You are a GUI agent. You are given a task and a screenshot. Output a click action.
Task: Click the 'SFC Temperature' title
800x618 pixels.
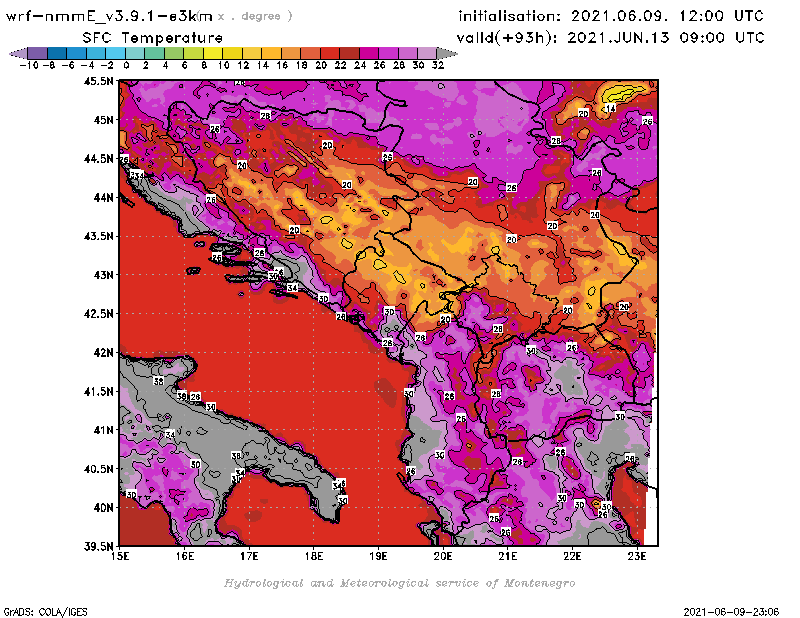coord(153,38)
